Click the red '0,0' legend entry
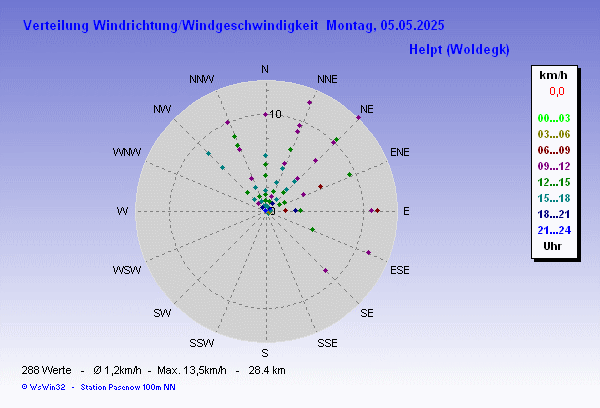 point(557,91)
